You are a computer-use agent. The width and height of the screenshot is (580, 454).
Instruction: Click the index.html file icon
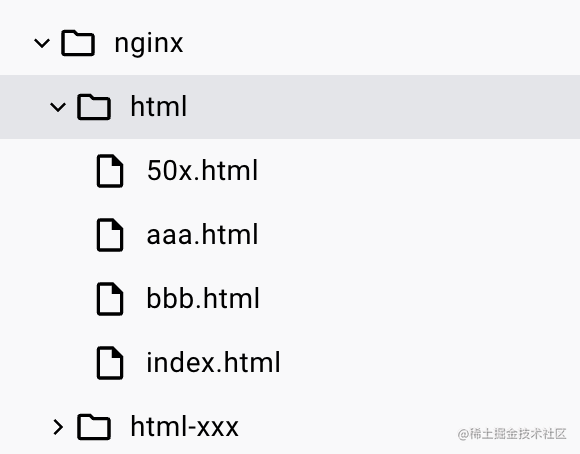click(x=110, y=363)
